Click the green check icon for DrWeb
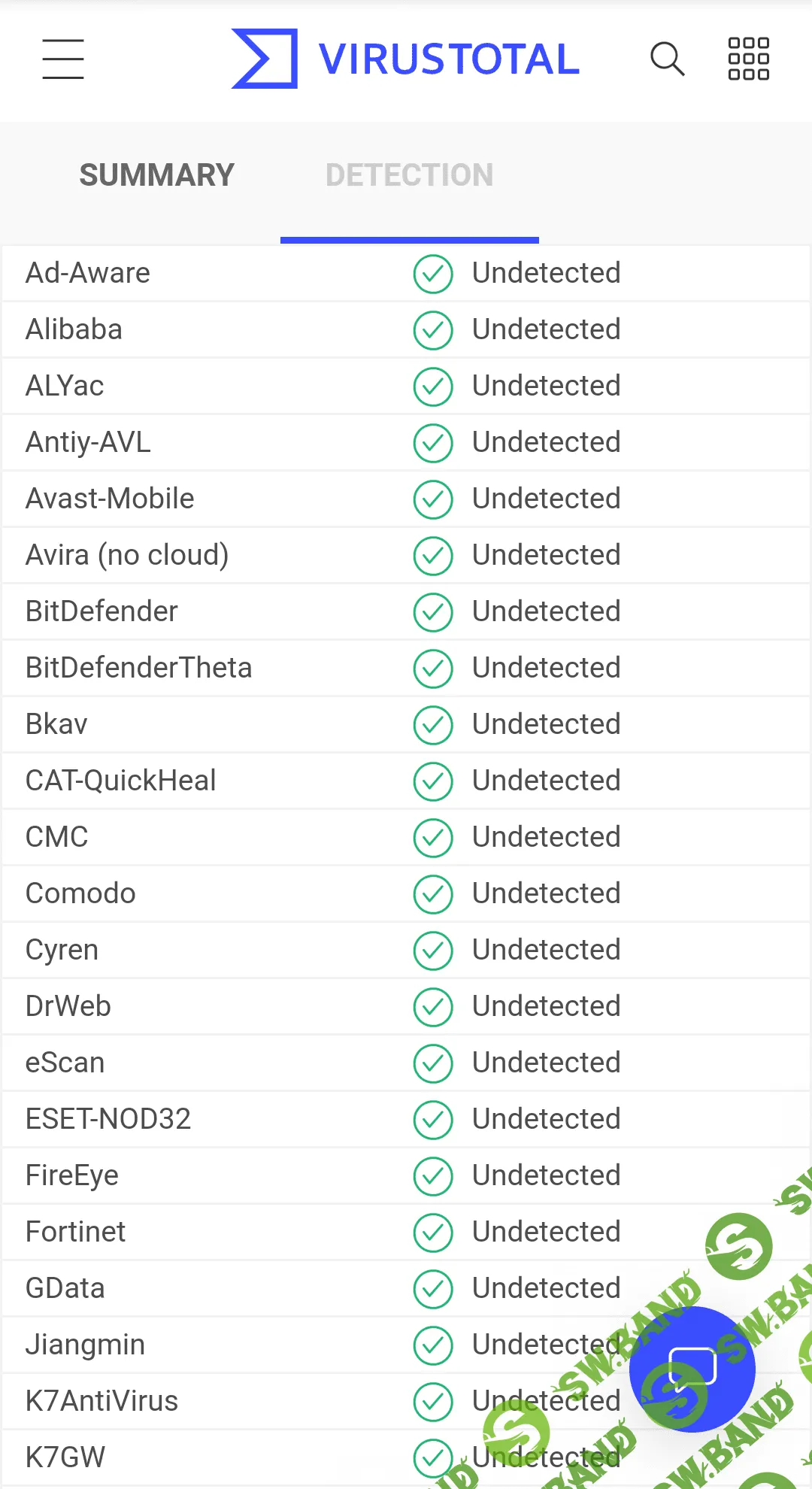The height and width of the screenshot is (1489, 812). 433,1007
